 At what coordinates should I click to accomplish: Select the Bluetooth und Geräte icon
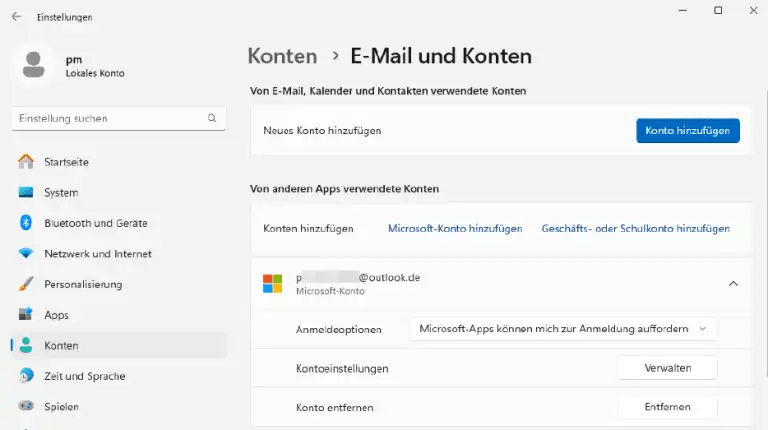coord(26,223)
